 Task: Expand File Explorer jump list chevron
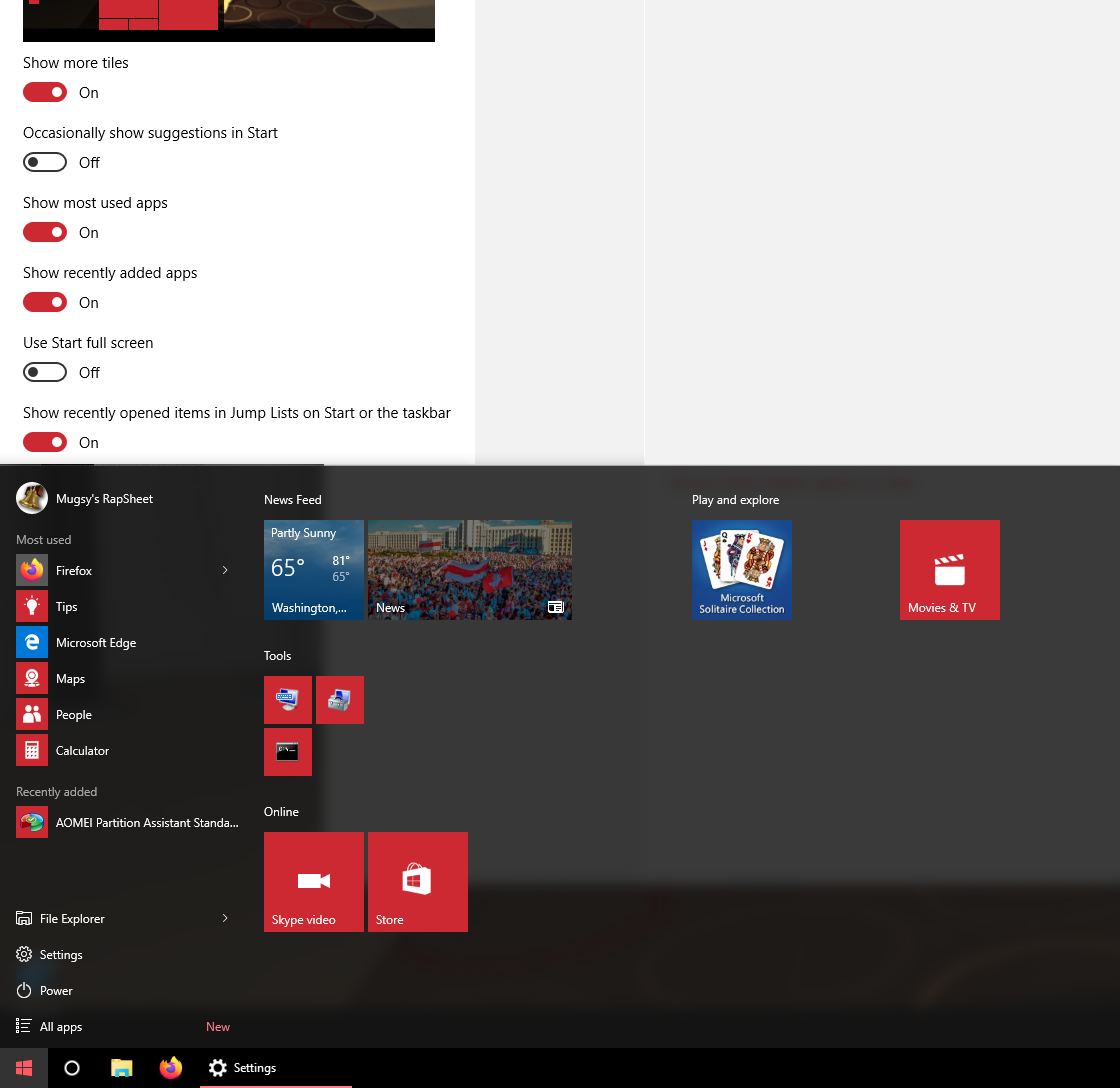click(225, 918)
